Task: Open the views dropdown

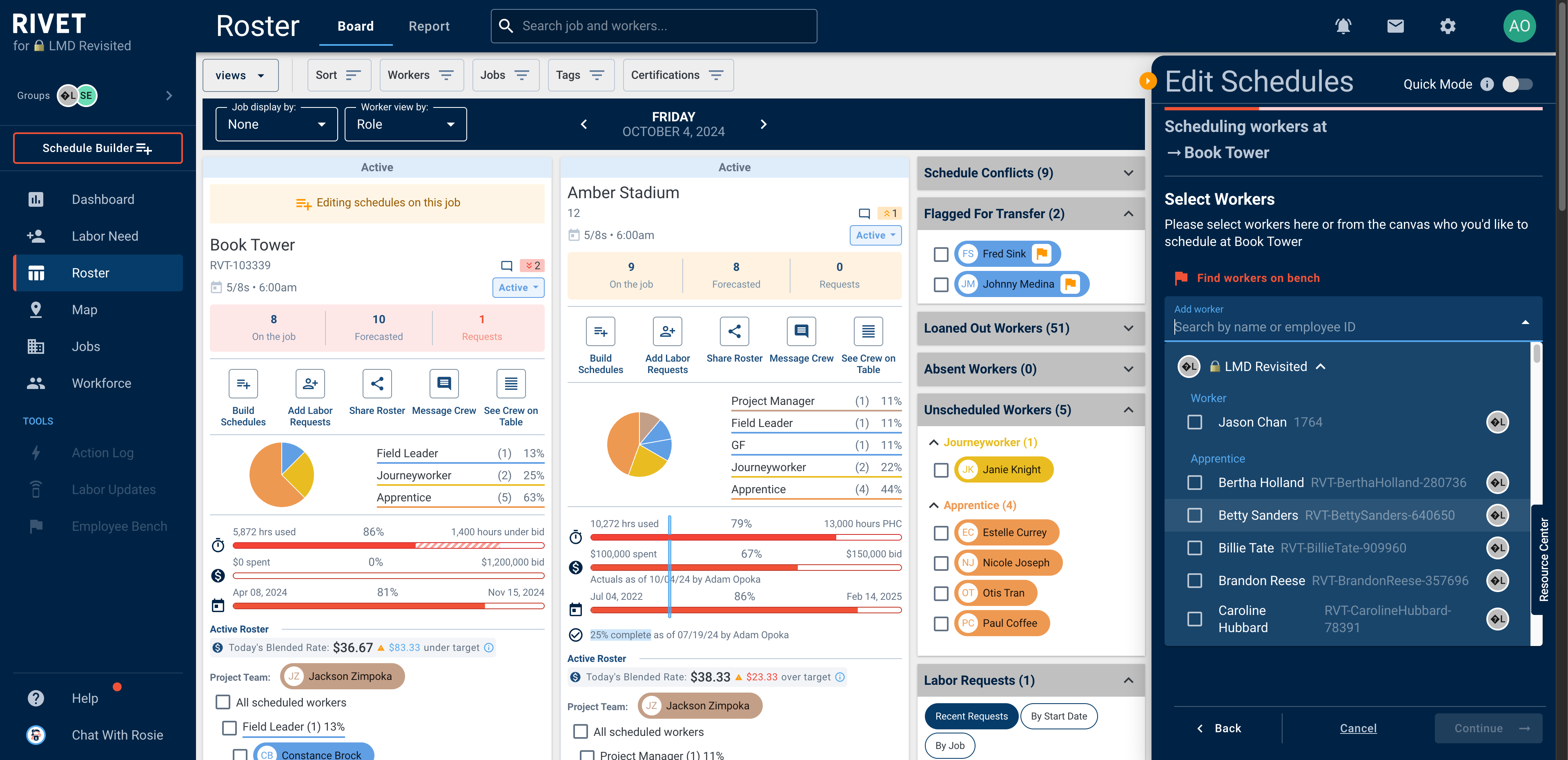Action: [241, 75]
